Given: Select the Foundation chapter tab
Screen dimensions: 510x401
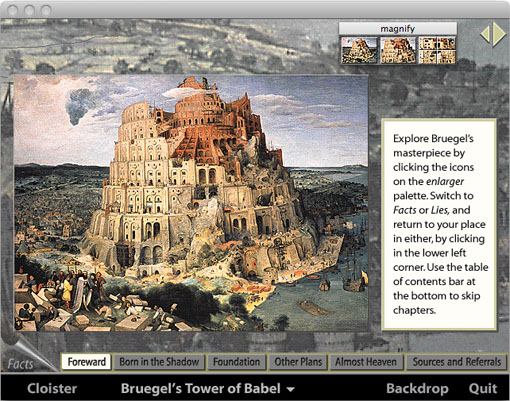Looking at the screenshot, I should [x=236, y=362].
